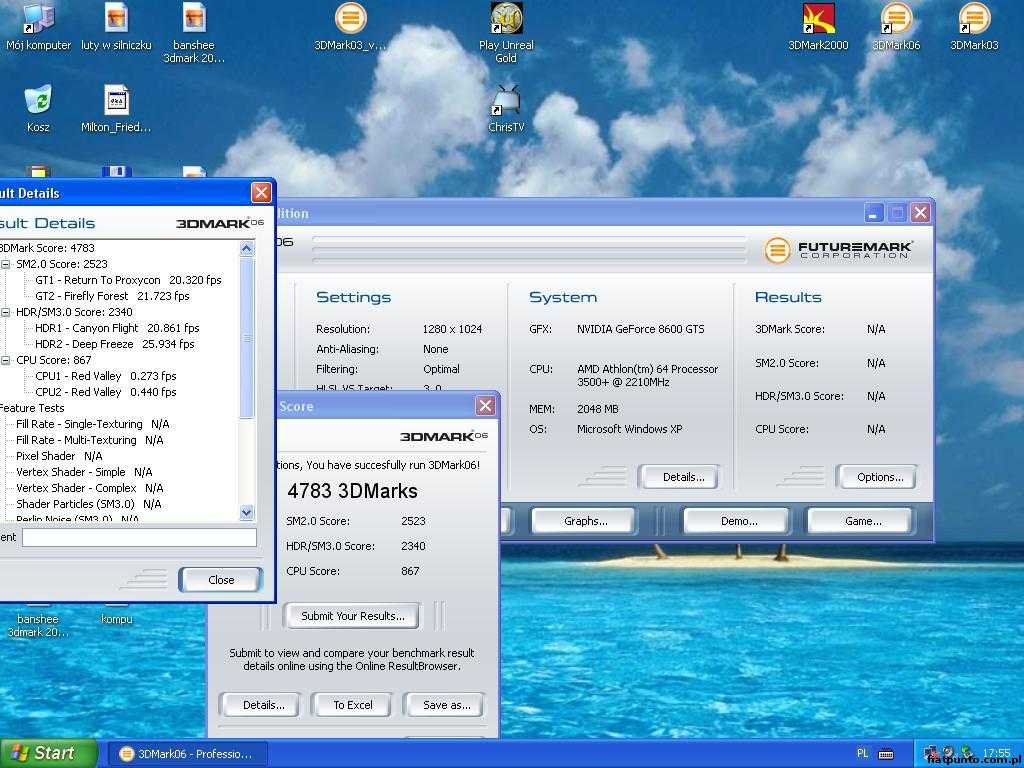Select HDR1 - Canyon Flight row

point(117,328)
